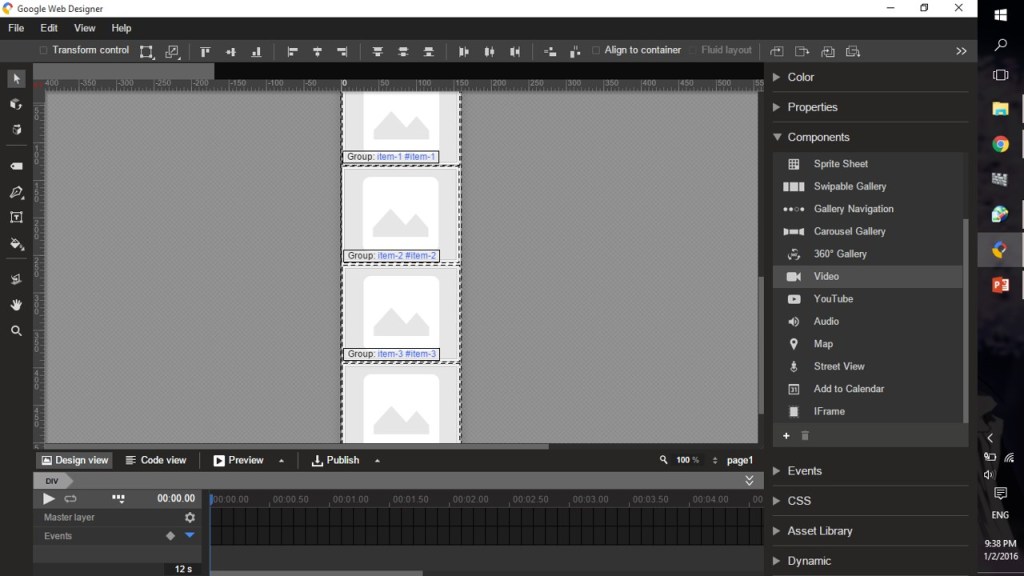Open the Publish dropdown arrow
Screen dimensions: 1024x576
coord(377,461)
